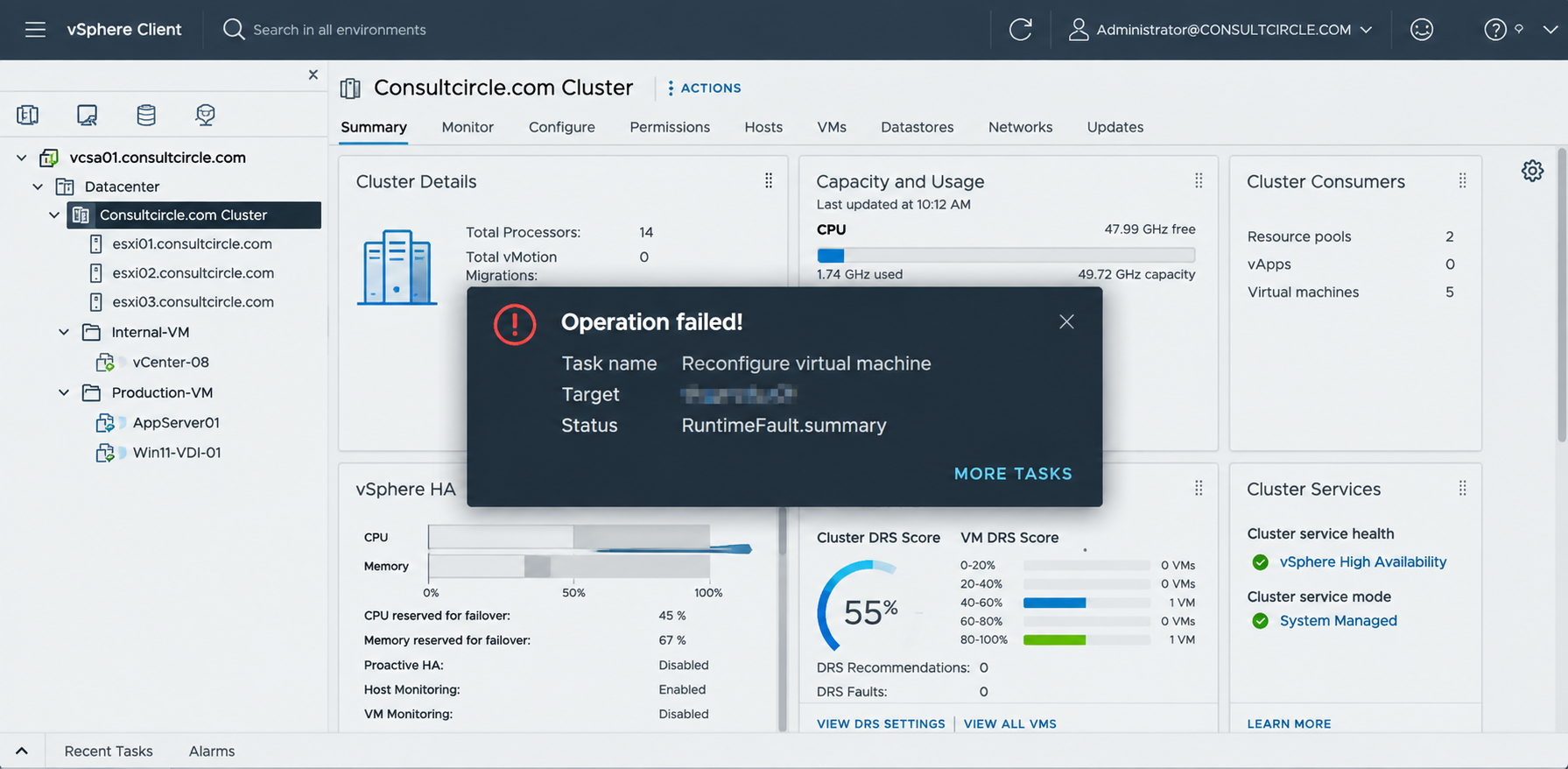Screen dimensions: 1568x769
Task: Click the 80-100% VM DRS score bar
Action: pos(1086,639)
